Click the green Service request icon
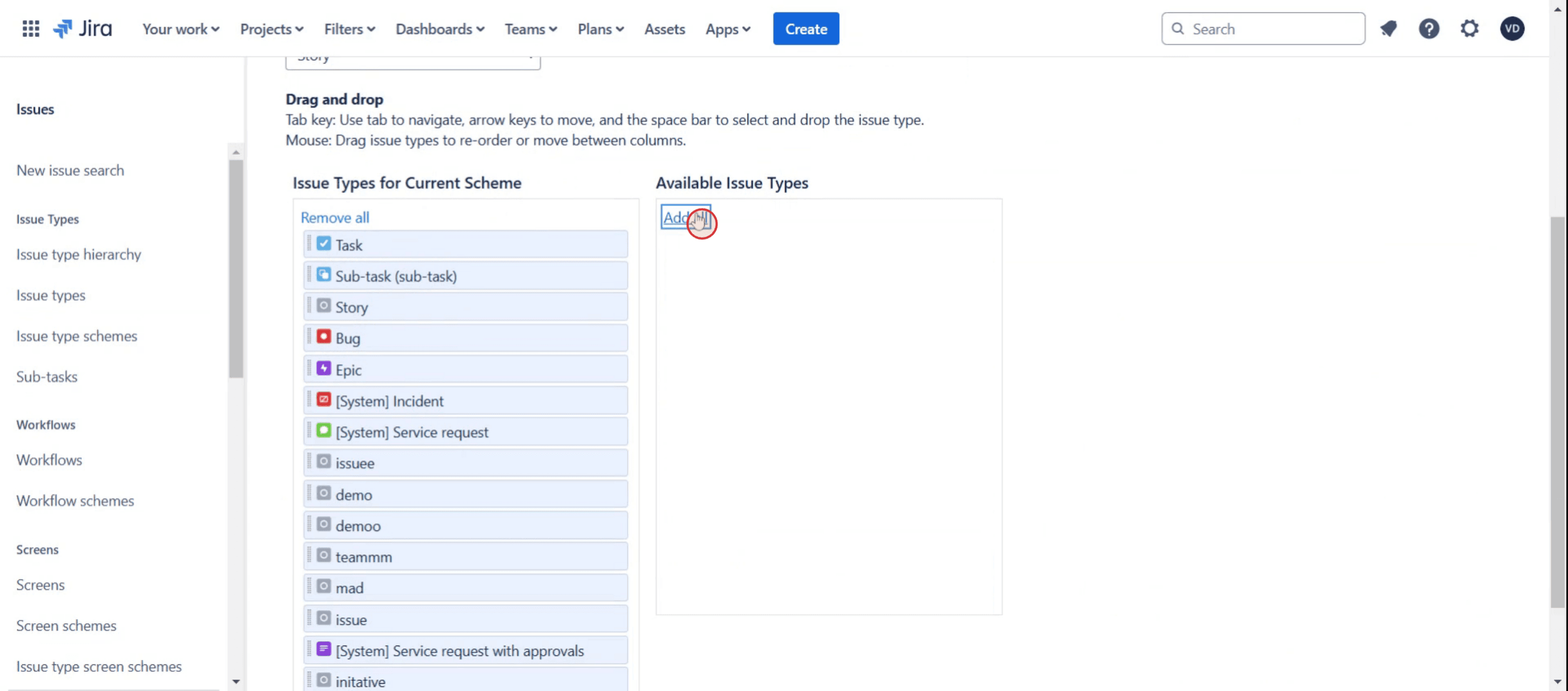Viewport: 1568px width, 691px height. [x=324, y=431]
